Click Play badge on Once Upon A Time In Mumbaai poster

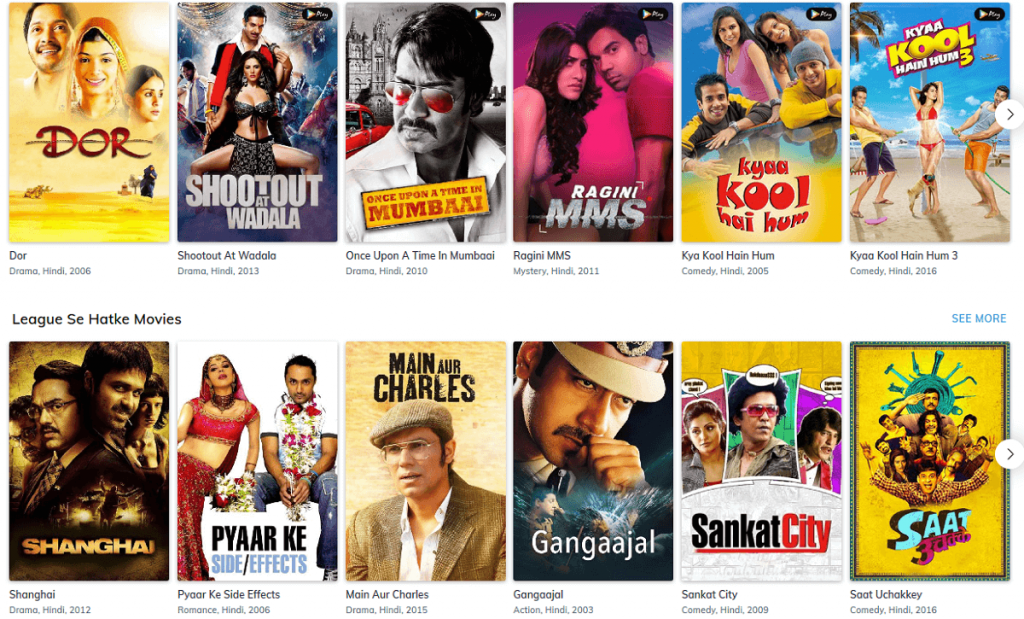pyautogui.click(x=486, y=14)
